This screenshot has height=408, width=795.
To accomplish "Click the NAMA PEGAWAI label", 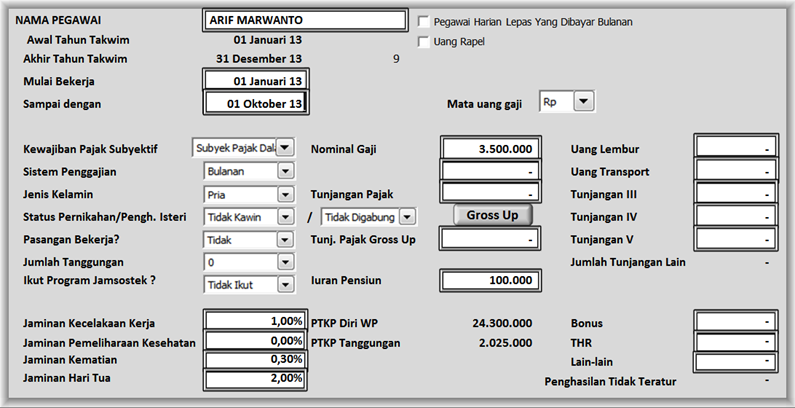I will (x=58, y=20).
